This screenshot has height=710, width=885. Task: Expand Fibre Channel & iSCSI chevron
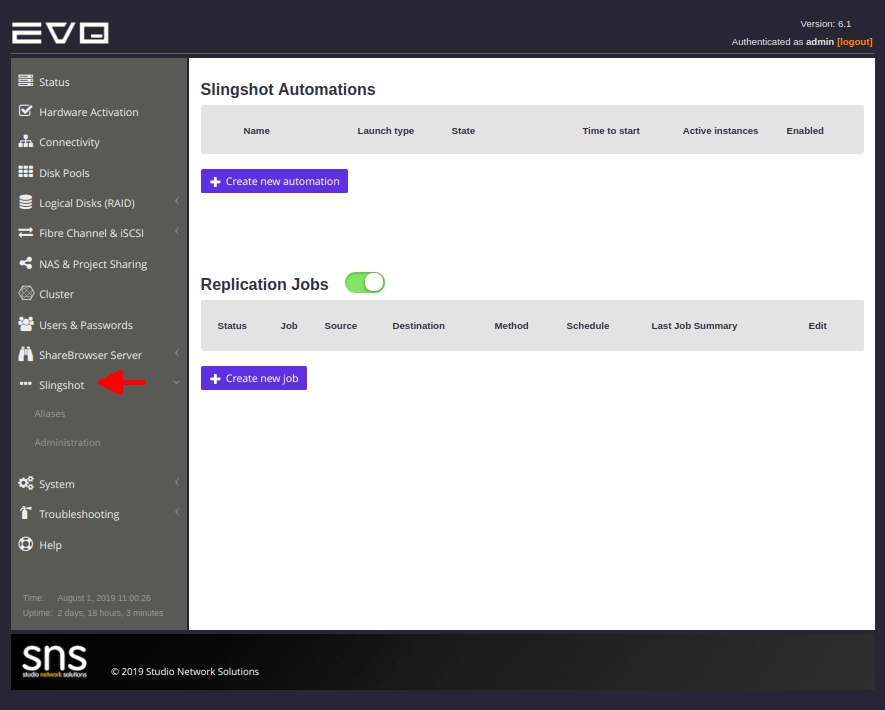pos(177,231)
